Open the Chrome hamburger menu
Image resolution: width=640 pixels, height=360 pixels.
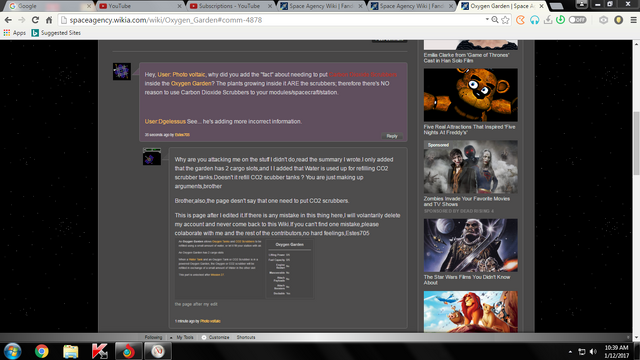633,20
